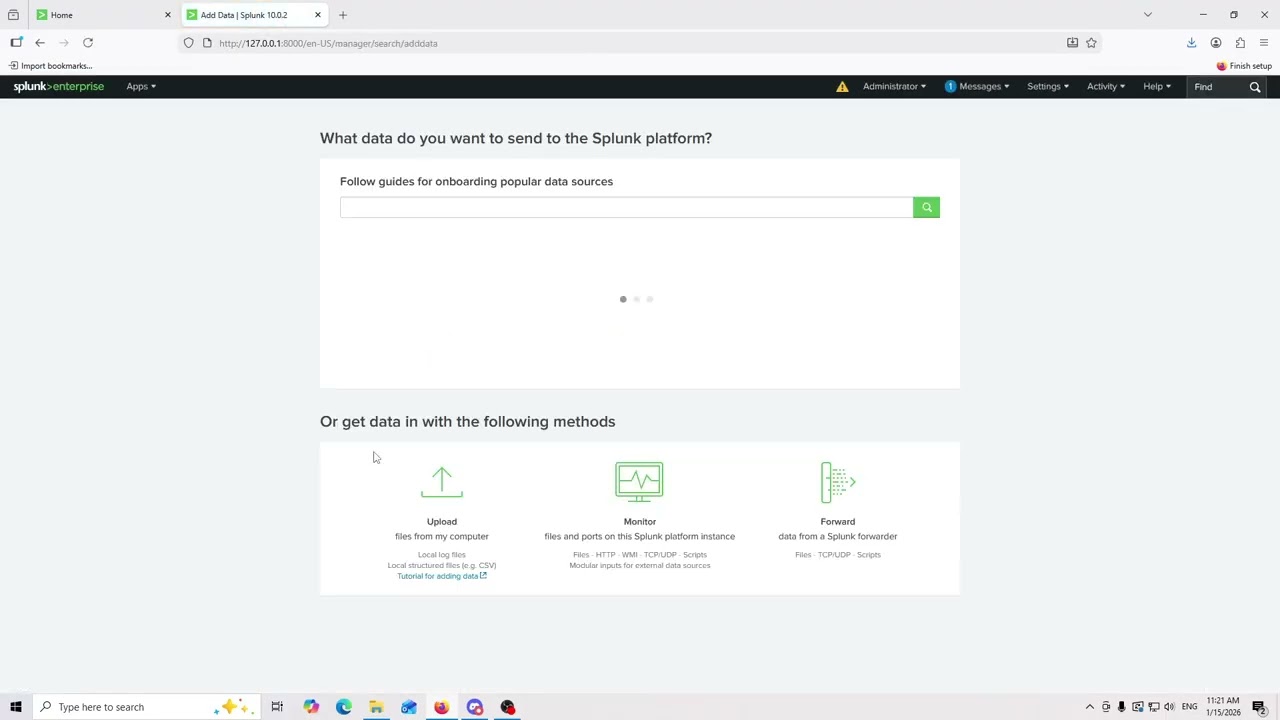Click Import bookmarks shortcut
Viewport: 1280px width, 720px height.
pos(51,66)
